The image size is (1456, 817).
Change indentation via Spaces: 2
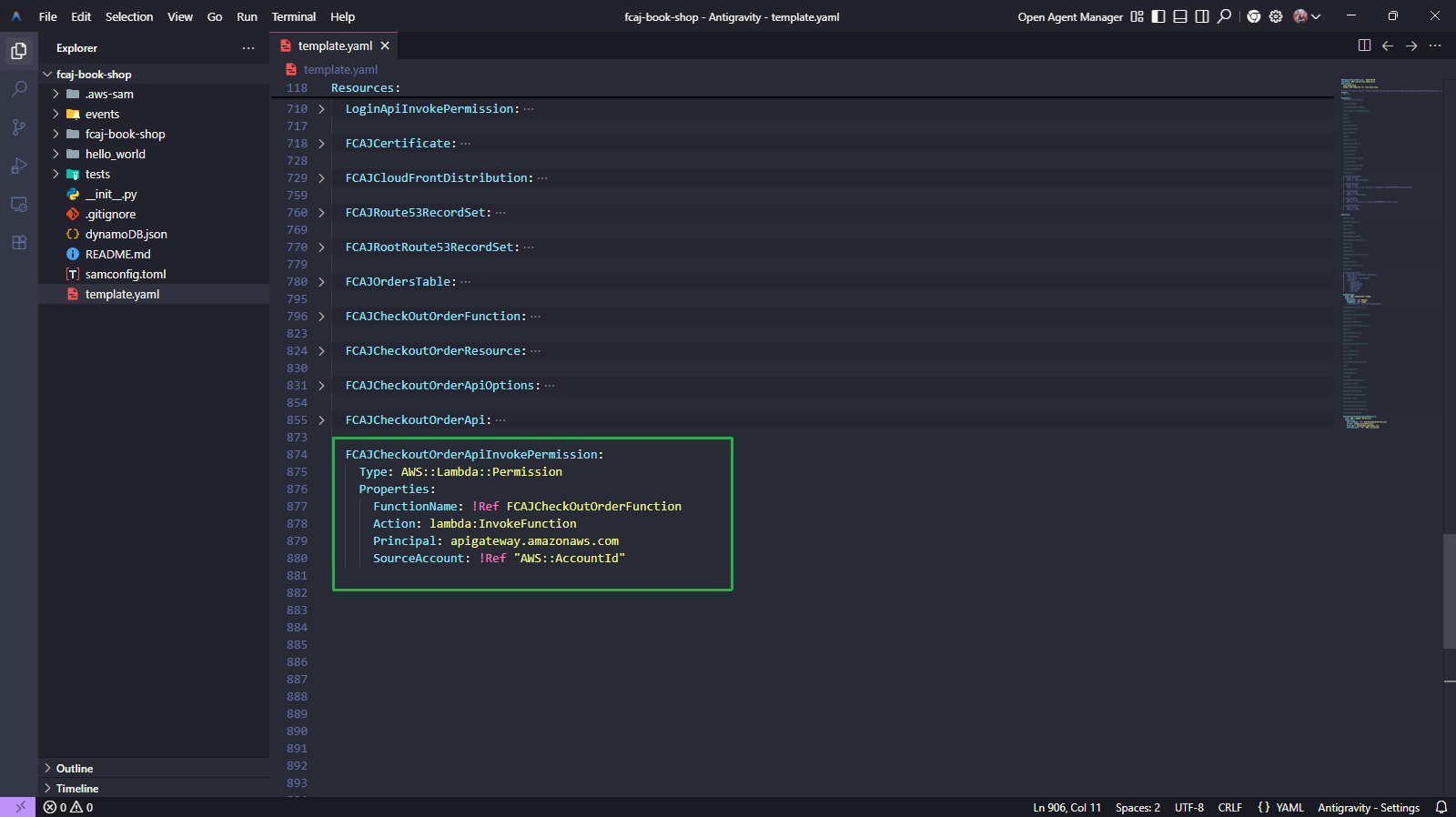[1137, 807]
